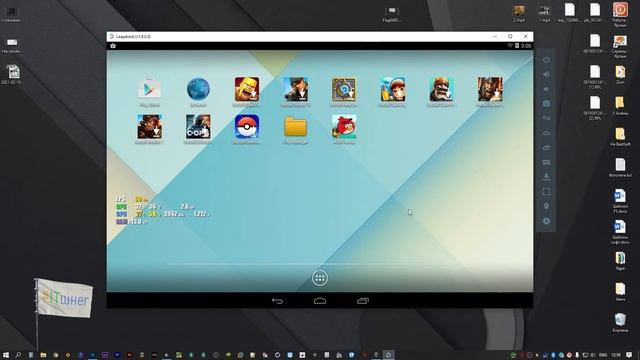Click the volume up sidebar icon

546,74
